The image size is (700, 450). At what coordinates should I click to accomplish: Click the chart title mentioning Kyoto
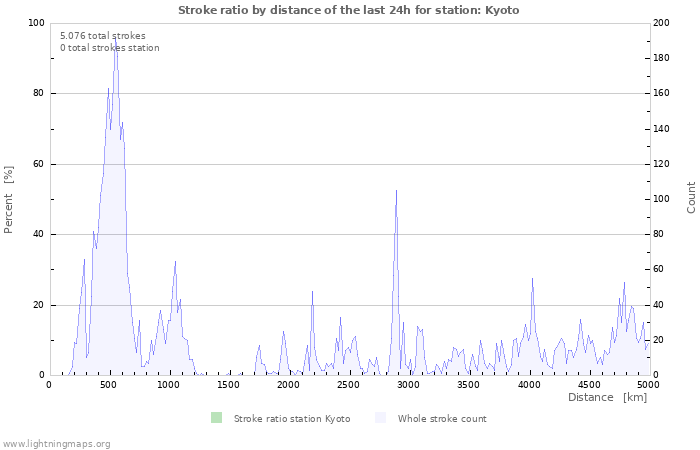click(349, 10)
